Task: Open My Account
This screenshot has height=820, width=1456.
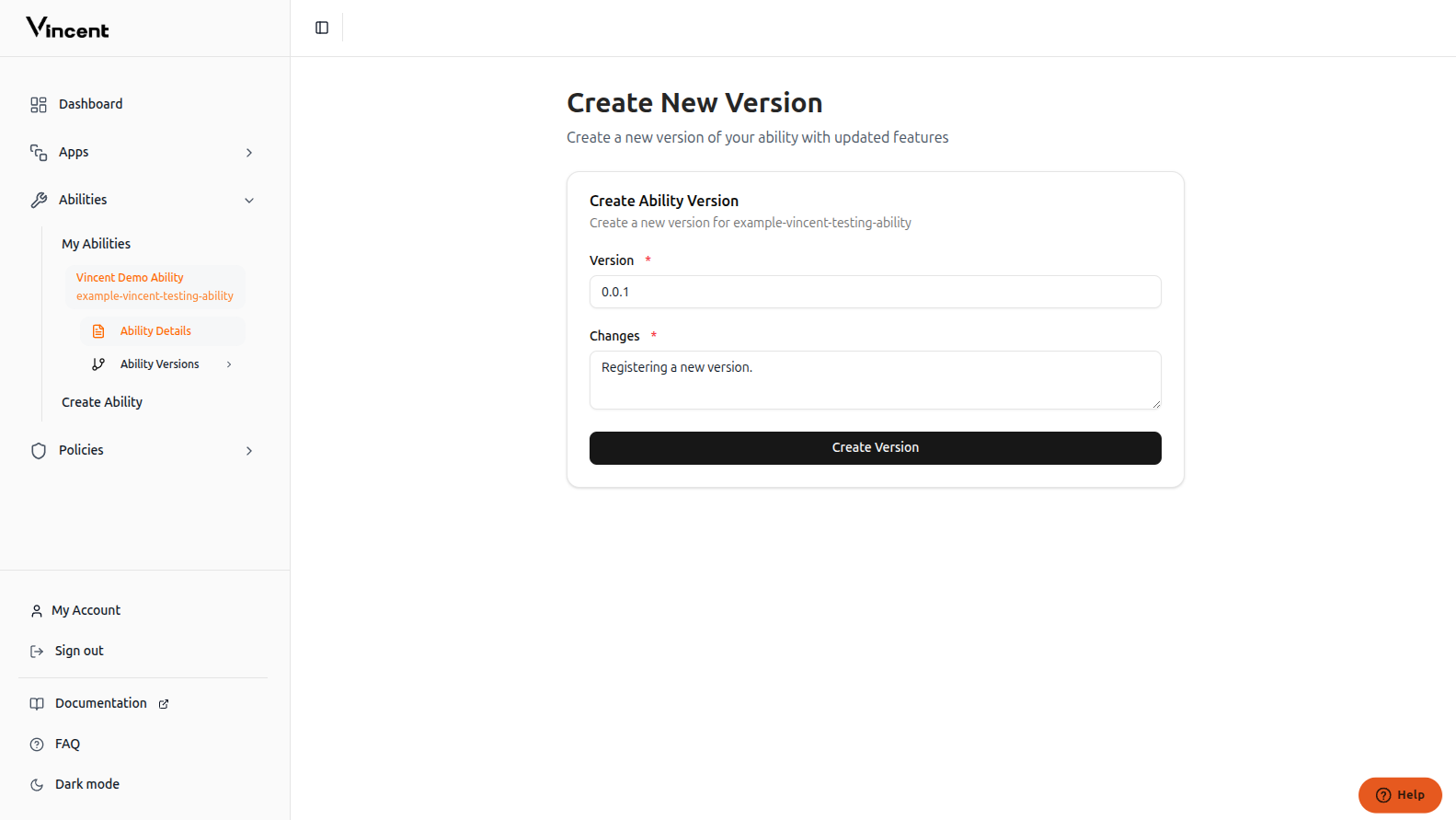Action: [86, 610]
